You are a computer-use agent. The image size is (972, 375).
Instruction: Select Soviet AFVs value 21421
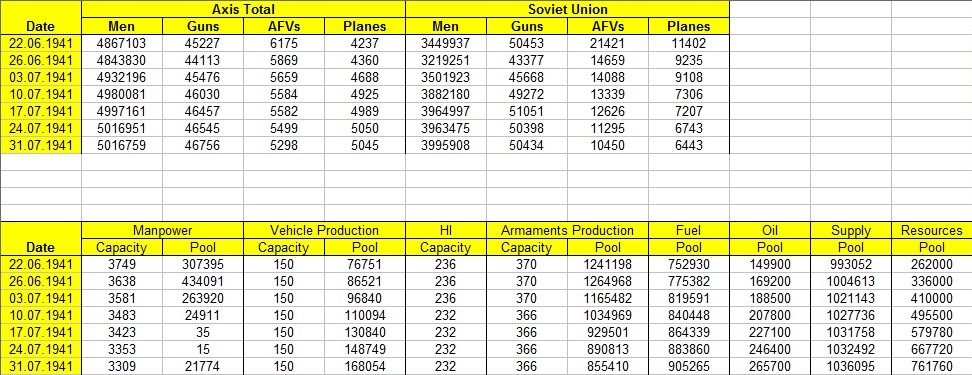tap(608, 44)
